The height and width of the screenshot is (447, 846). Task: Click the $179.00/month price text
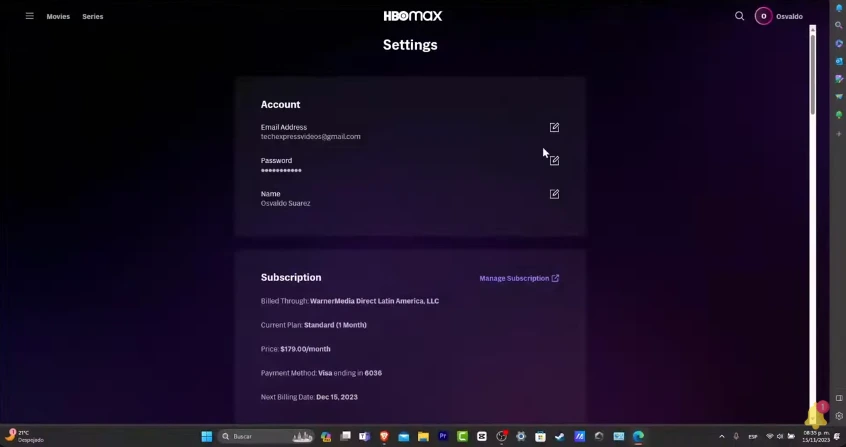(305, 349)
